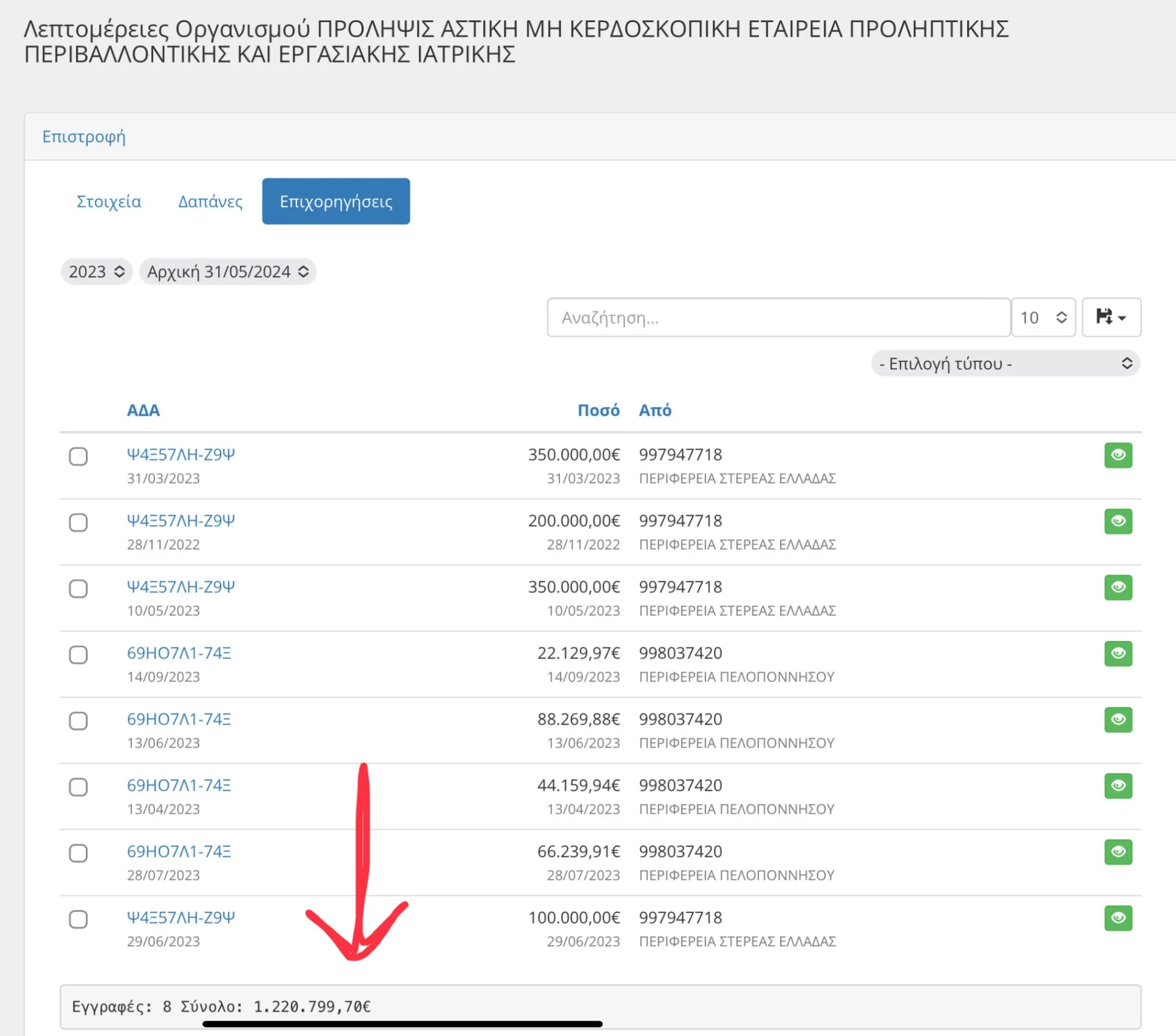Open the 2023 year selector
This screenshot has height=1036, width=1176.
97,271
